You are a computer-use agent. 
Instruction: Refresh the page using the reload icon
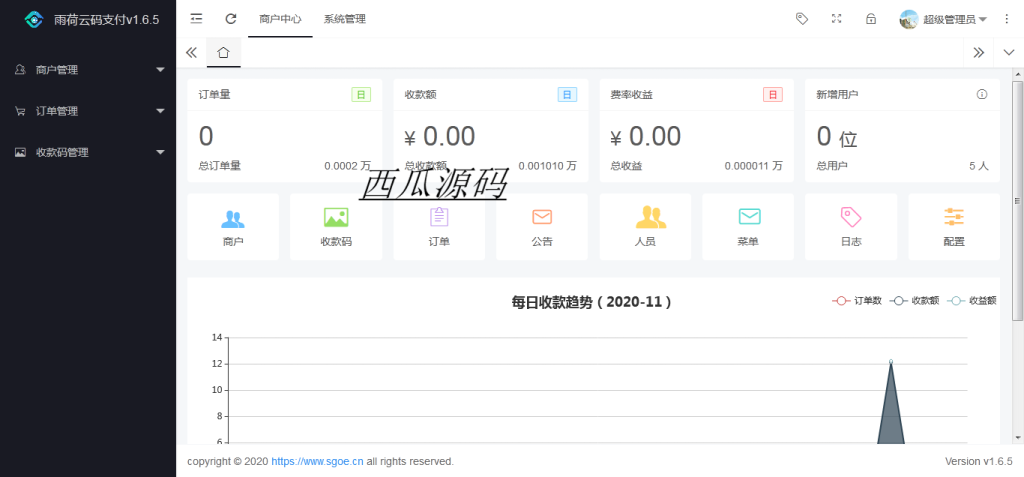click(231, 19)
